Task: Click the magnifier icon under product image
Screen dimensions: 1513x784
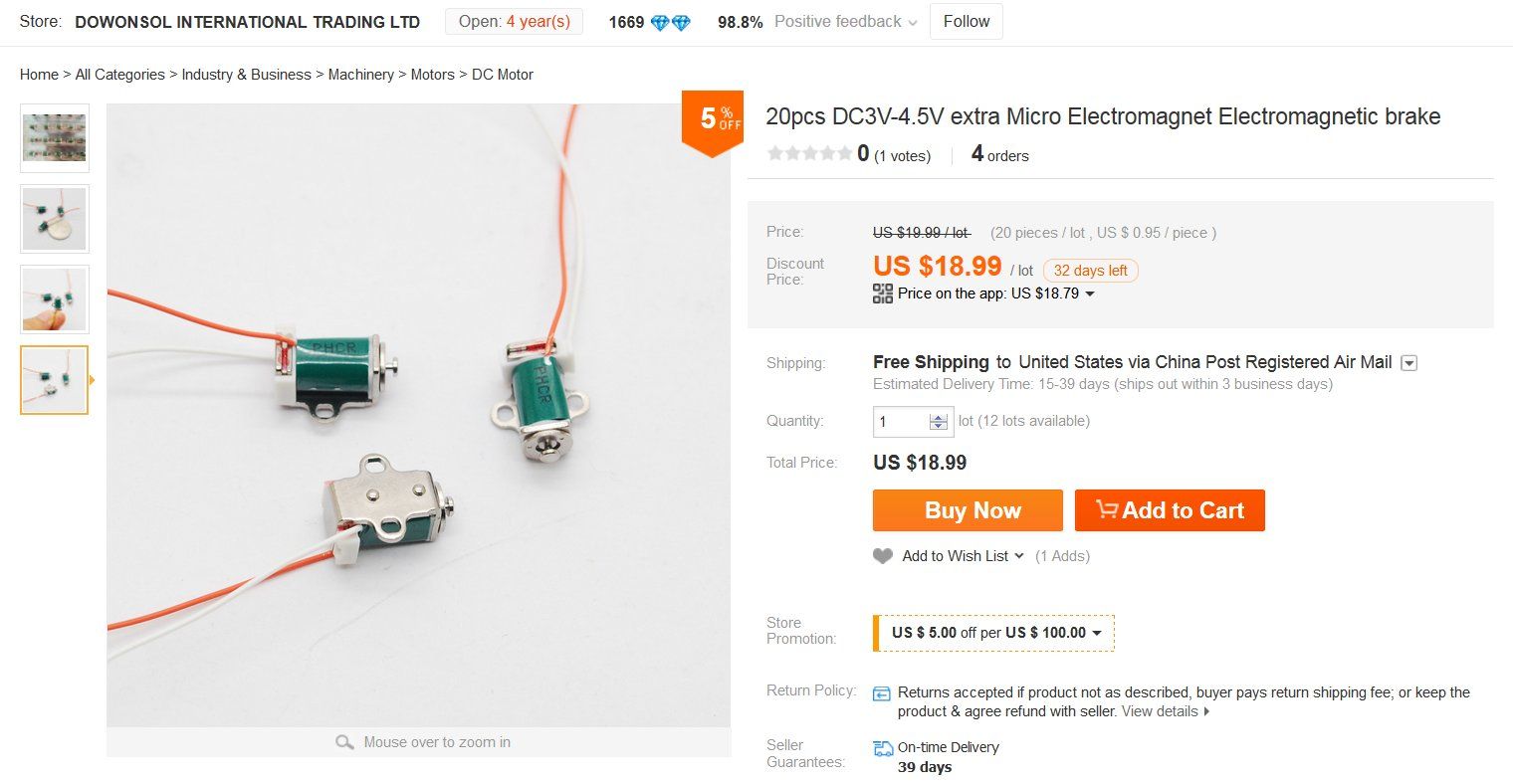Action: (344, 742)
